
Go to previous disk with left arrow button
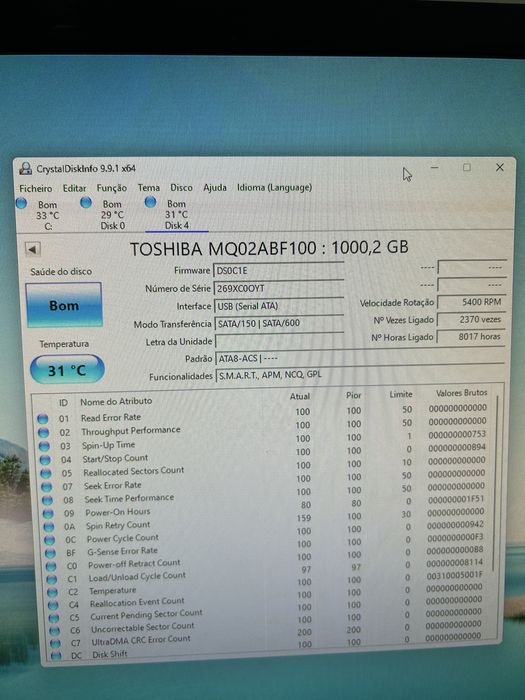[33, 249]
